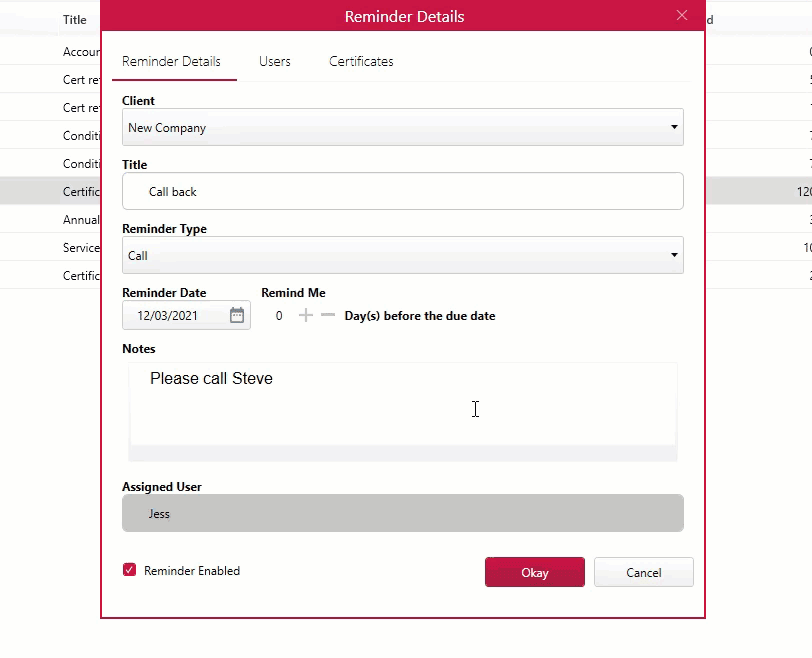The image size is (812, 658).
Task: Increase days before due date using plus icon
Action: coord(305,315)
